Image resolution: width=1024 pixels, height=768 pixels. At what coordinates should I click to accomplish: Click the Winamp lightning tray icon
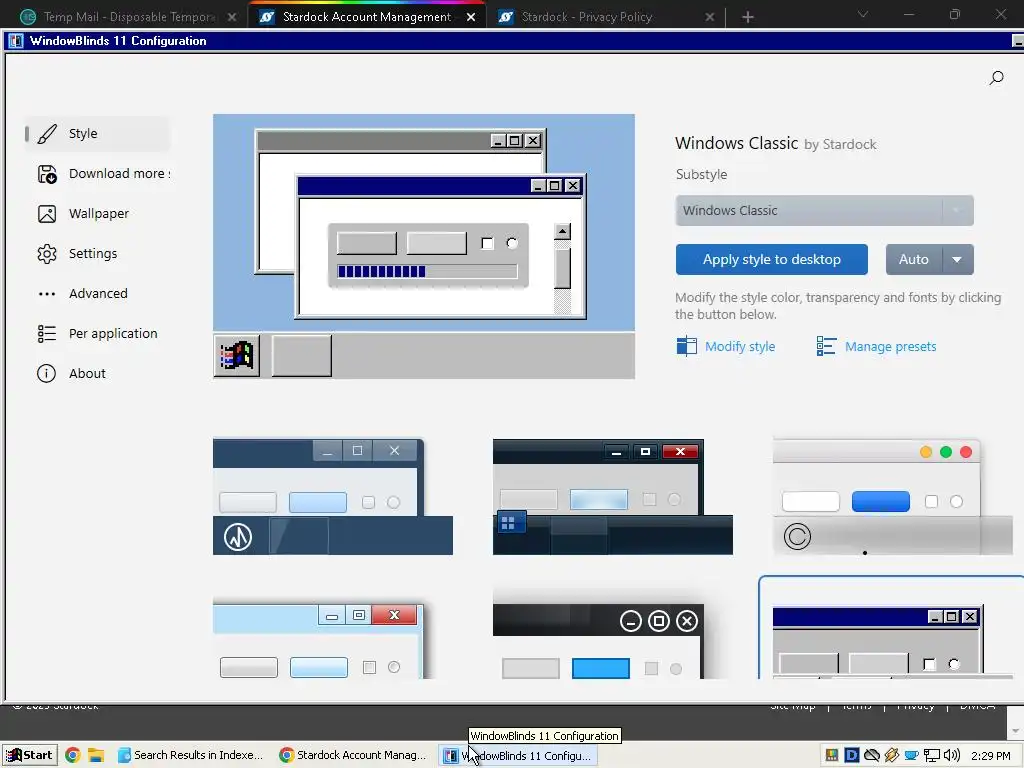891,756
